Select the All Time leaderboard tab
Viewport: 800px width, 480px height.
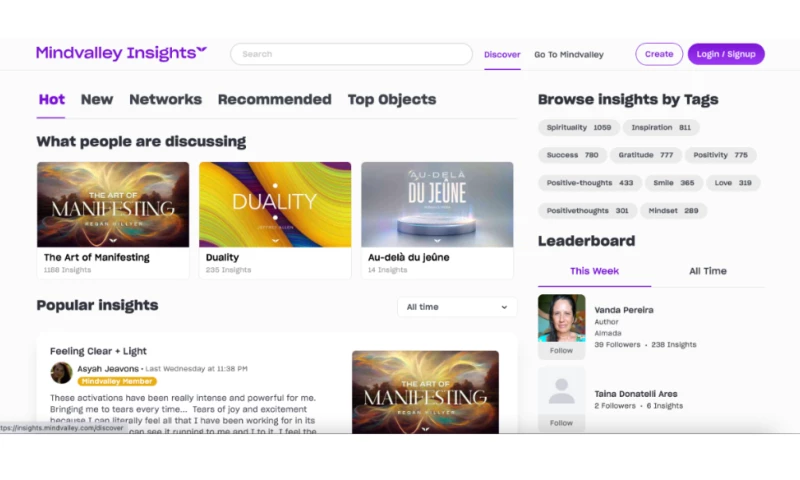pyautogui.click(x=708, y=271)
